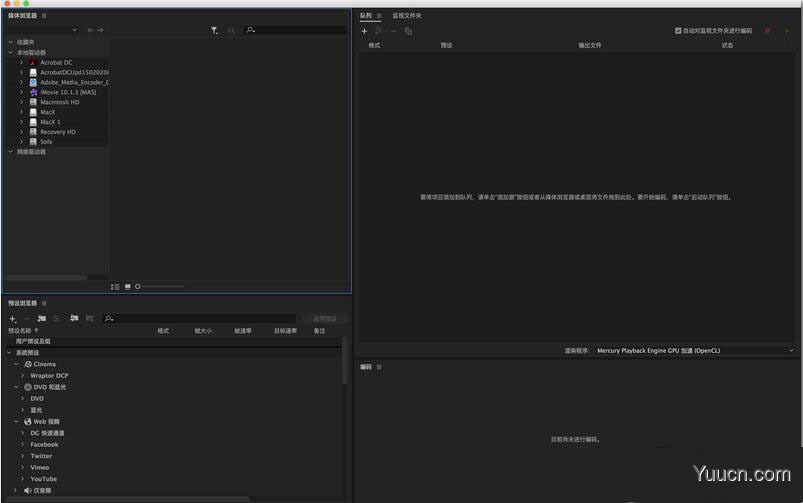Click the Encoding panel tab

366,367
